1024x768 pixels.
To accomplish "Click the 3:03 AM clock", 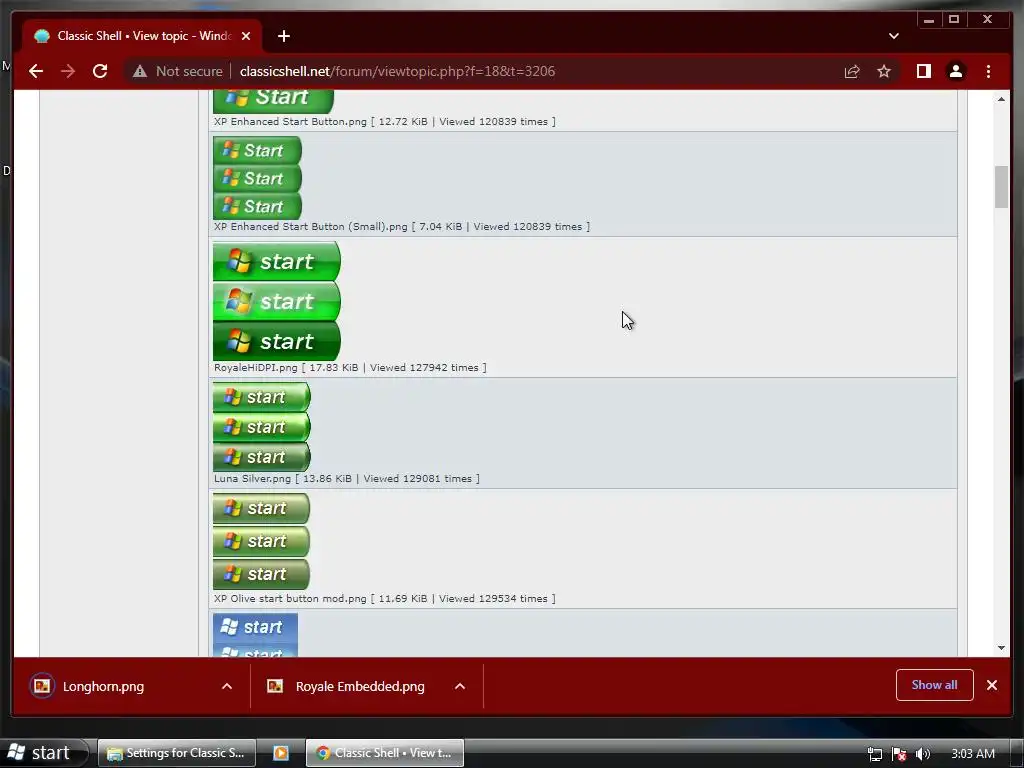I will (973, 754).
